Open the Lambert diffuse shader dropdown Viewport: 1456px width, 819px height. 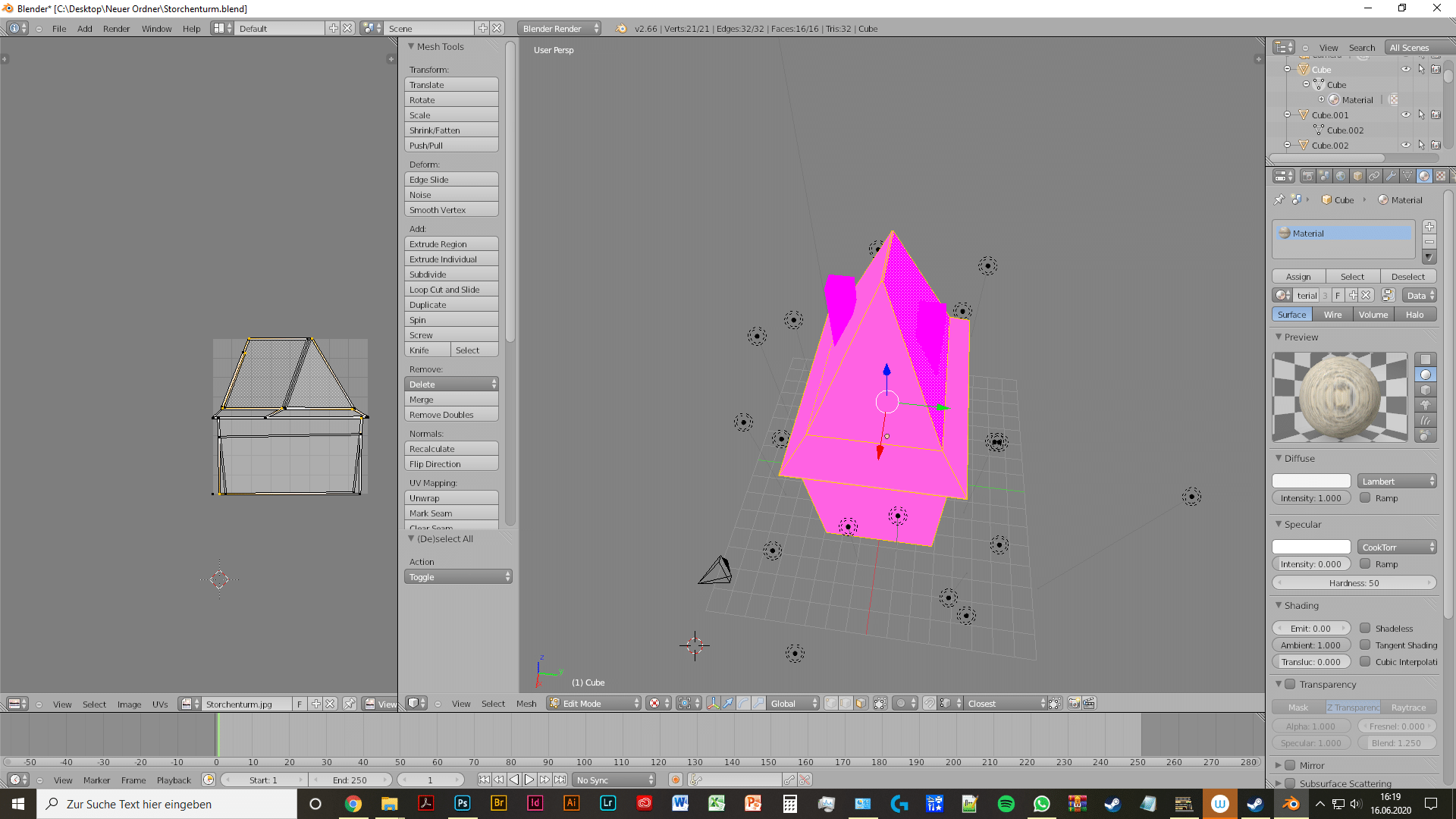(1397, 481)
